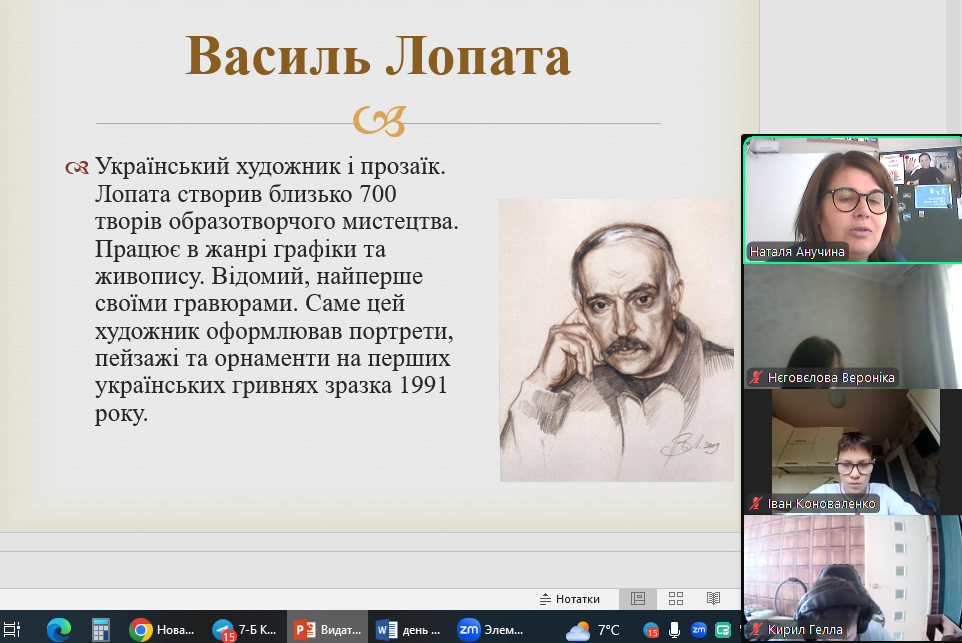Open Telegram chat 7-Б from taskbar
Viewport: 962px width, 643px height.
pyautogui.click(x=245, y=630)
